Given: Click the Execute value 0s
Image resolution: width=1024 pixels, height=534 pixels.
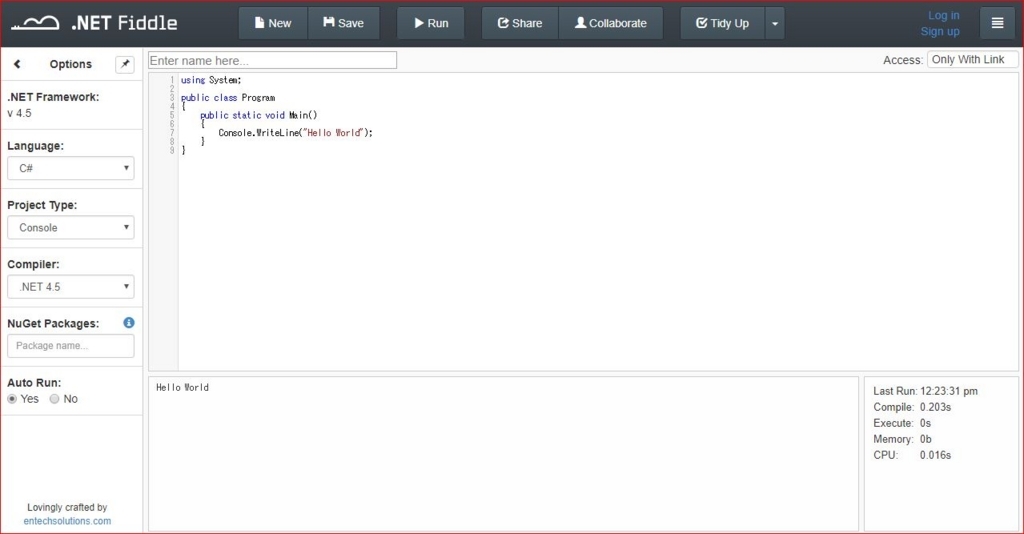Looking at the screenshot, I should (x=925, y=423).
